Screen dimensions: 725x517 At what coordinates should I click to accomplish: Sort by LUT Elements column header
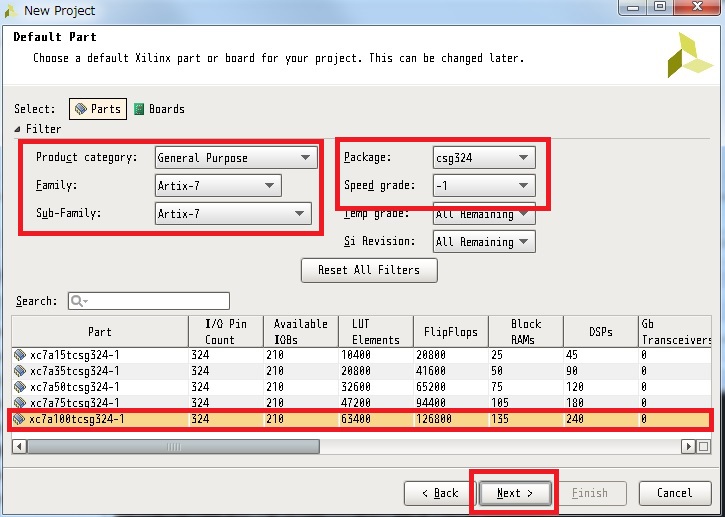[x=376, y=332]
